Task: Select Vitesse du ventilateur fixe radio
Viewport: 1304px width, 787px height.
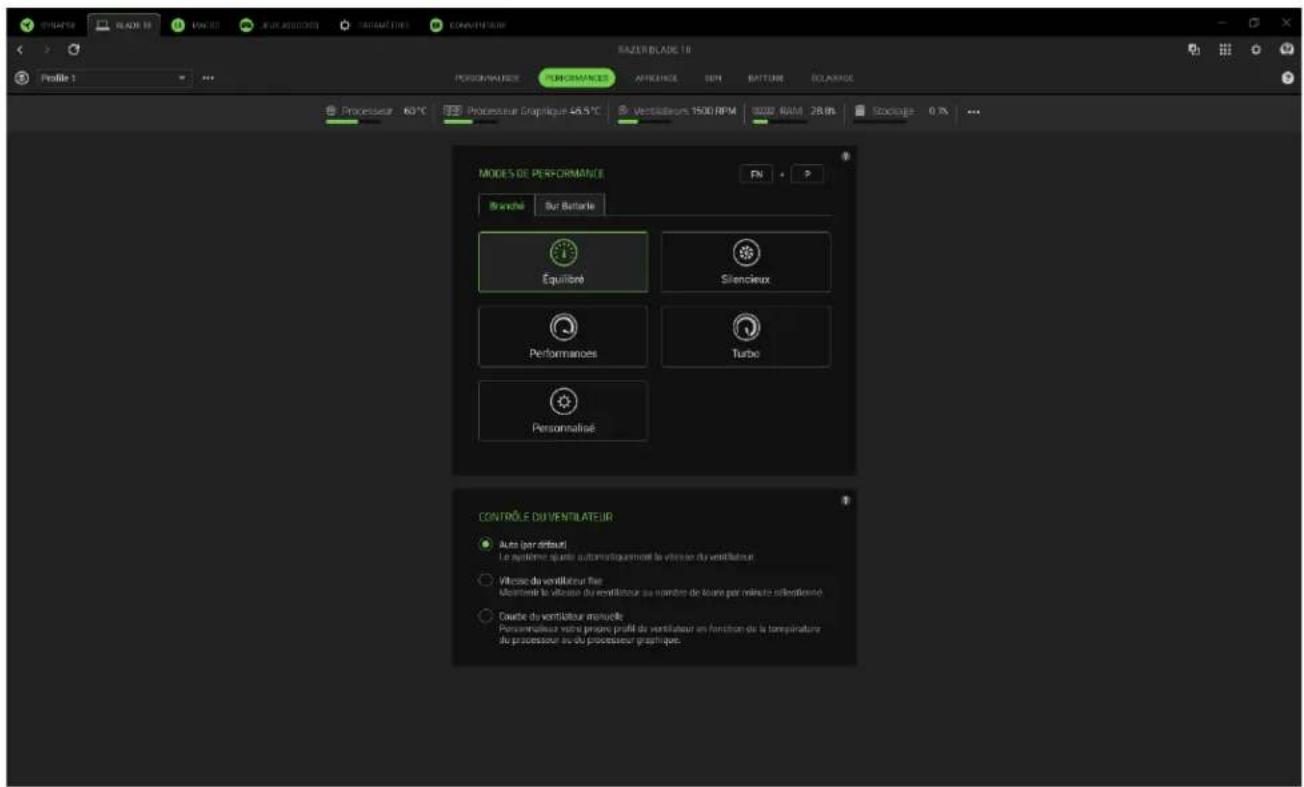Action: coord(486,580)
